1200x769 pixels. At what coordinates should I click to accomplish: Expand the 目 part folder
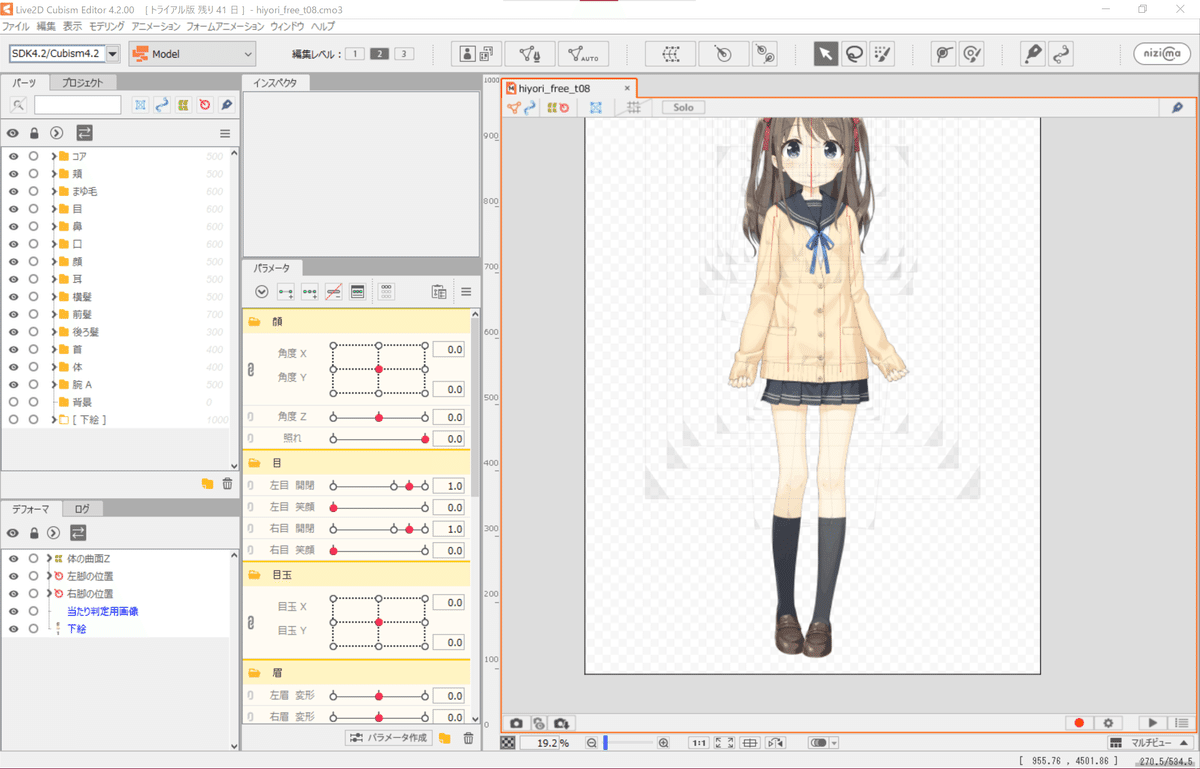point(54,209)
